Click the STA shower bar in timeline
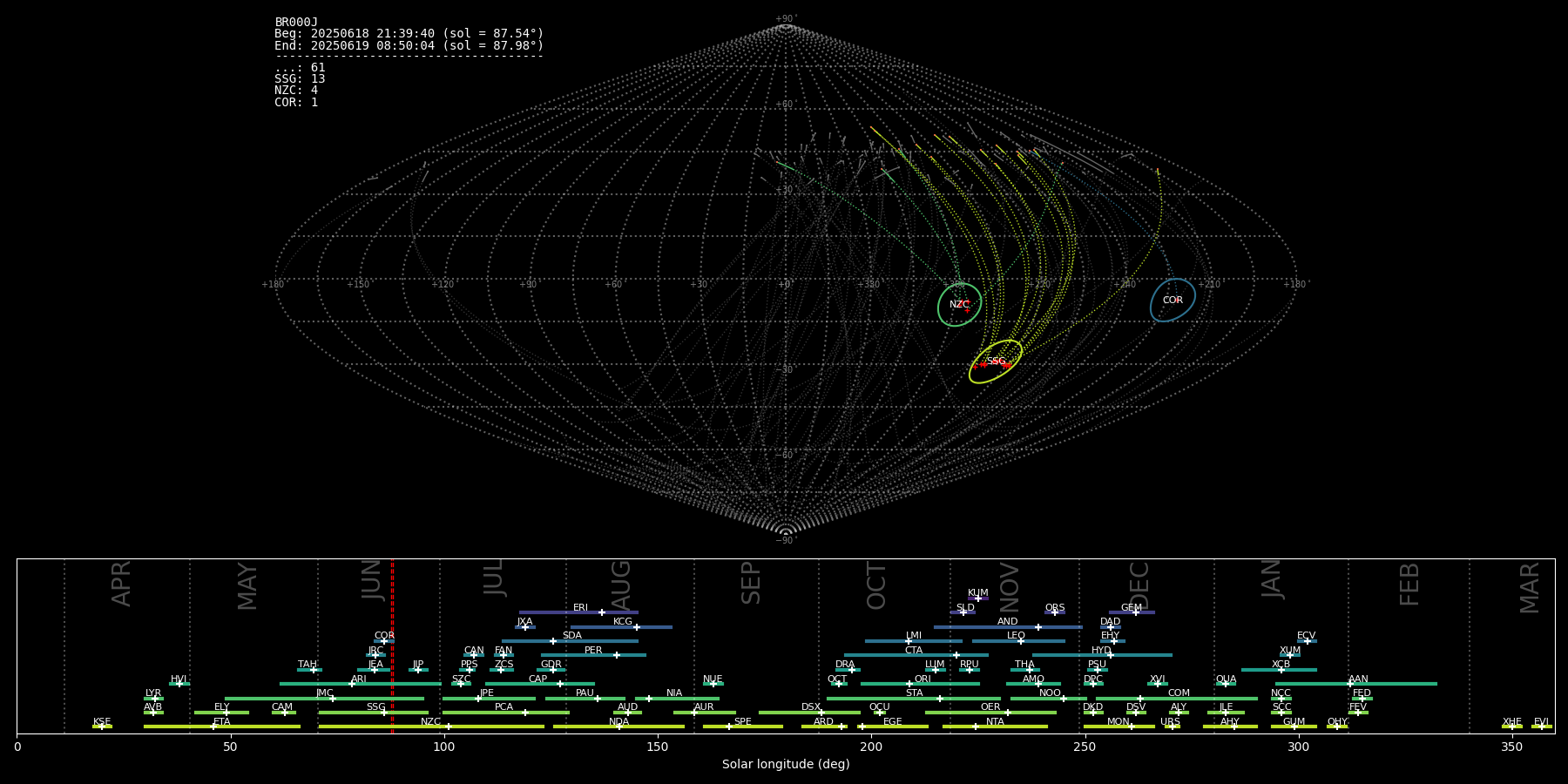Image resolution: width=1568 pixels, height=784 pixels. point(914,699)
